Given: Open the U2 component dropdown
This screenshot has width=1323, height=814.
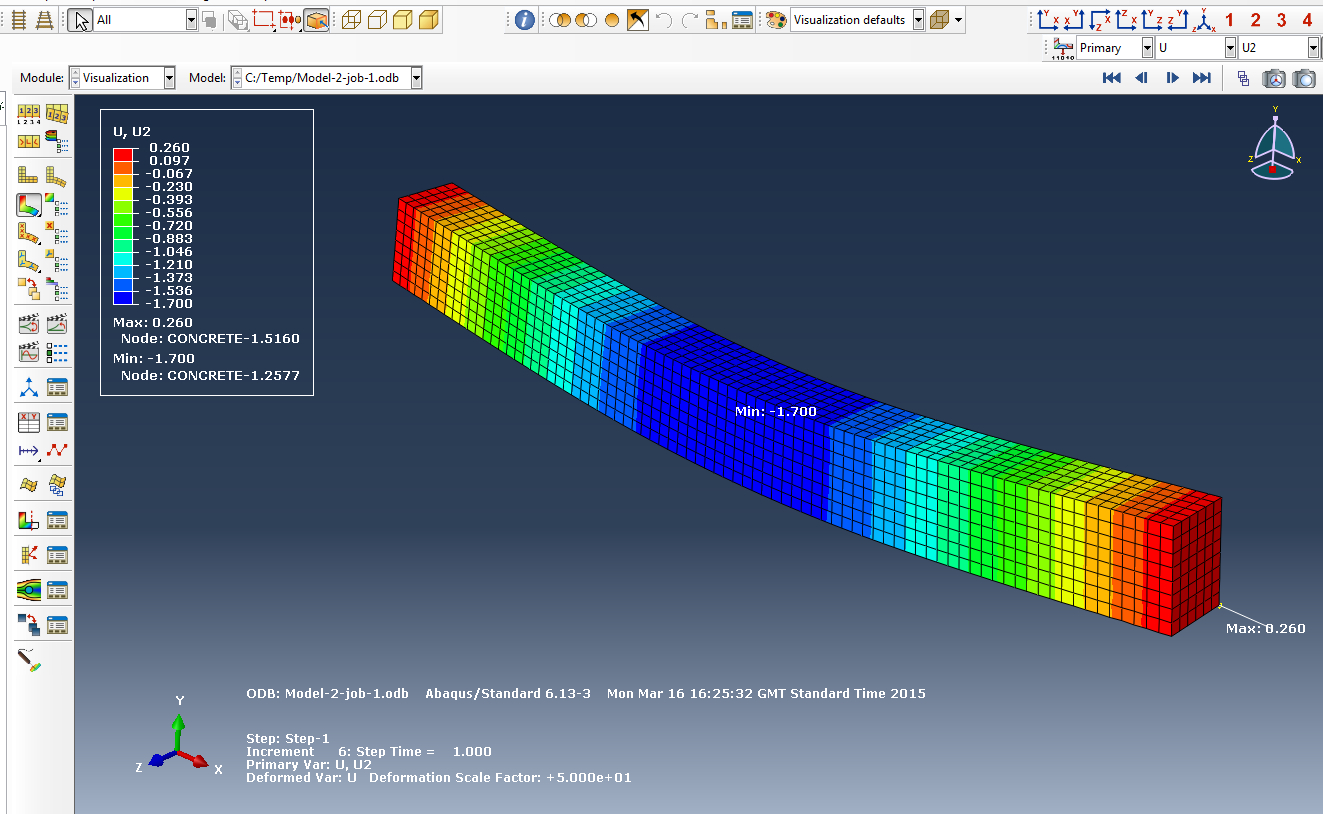Looking at the screenshot, I should point(1312,48).
